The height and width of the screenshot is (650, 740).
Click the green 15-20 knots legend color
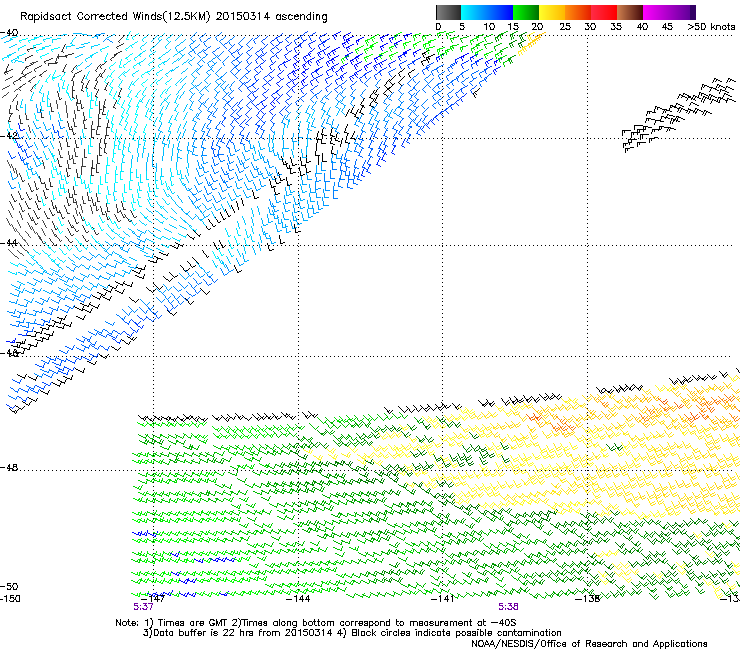(x=526, y=12)
